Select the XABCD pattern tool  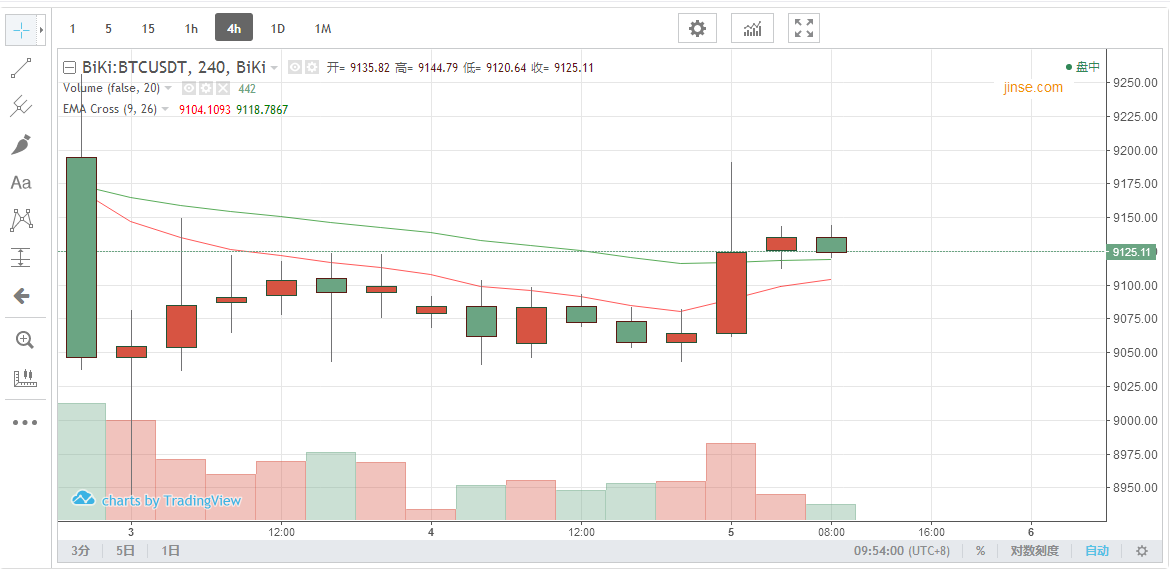pos(22,220)
